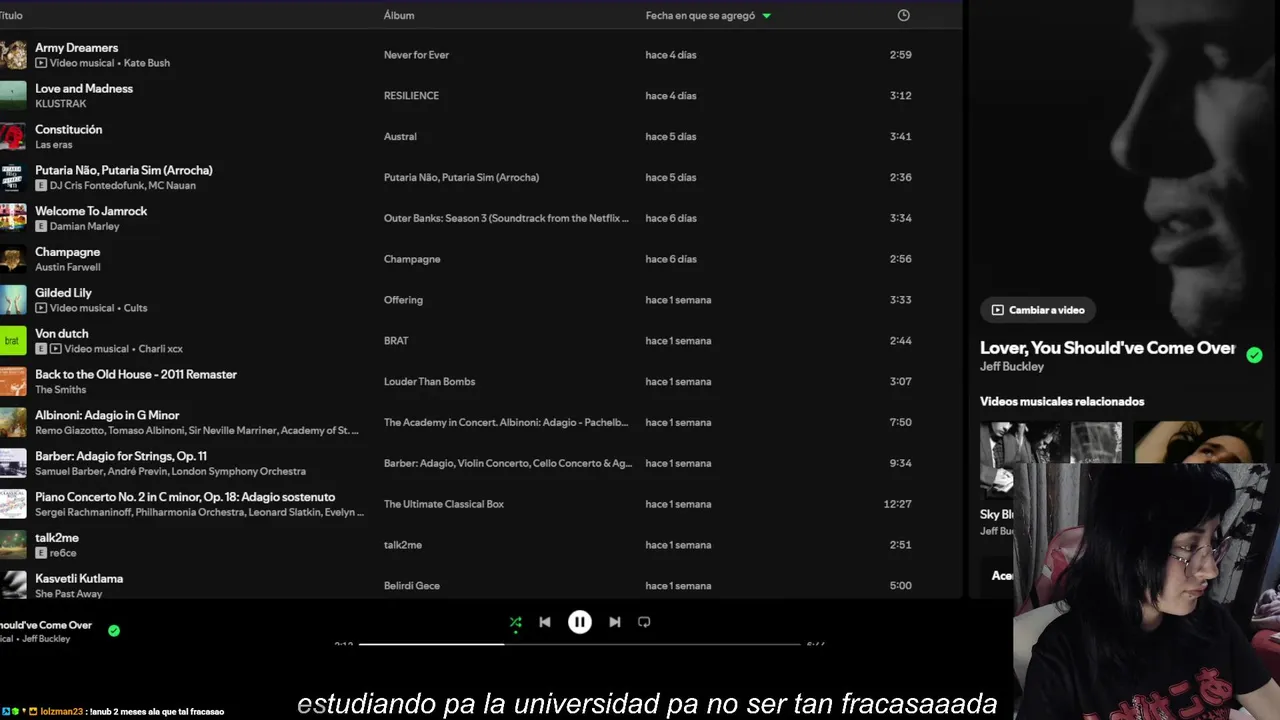
Task: Open She Past Away artist link
Action: pos(69,594)
